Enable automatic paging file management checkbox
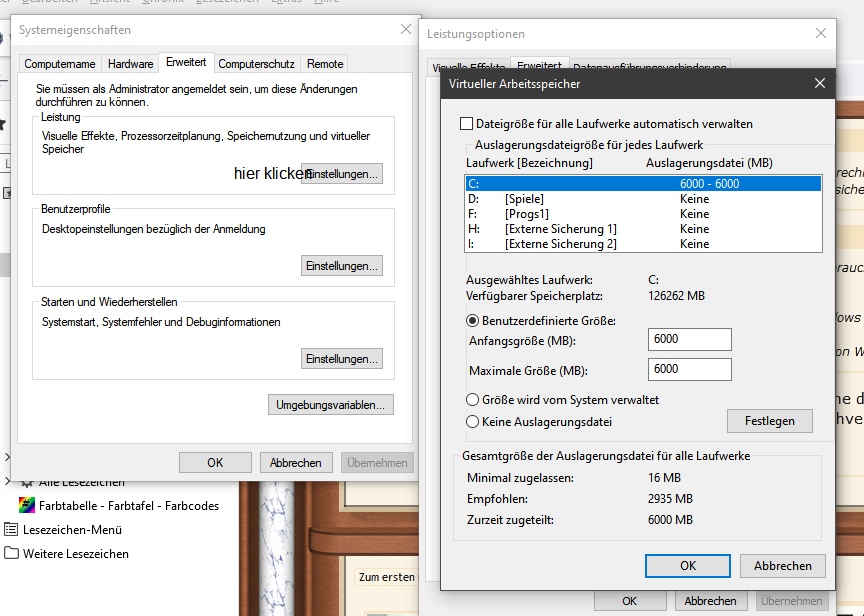The height and width of the screenshot is (616, 864). pyautogui.click(x=466, y=124)
